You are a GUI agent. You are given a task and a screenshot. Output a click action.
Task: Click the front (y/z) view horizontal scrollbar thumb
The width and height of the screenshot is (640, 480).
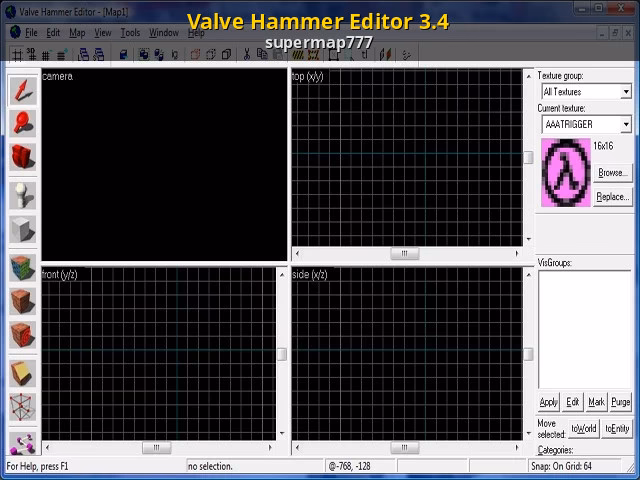pos(157,448)
